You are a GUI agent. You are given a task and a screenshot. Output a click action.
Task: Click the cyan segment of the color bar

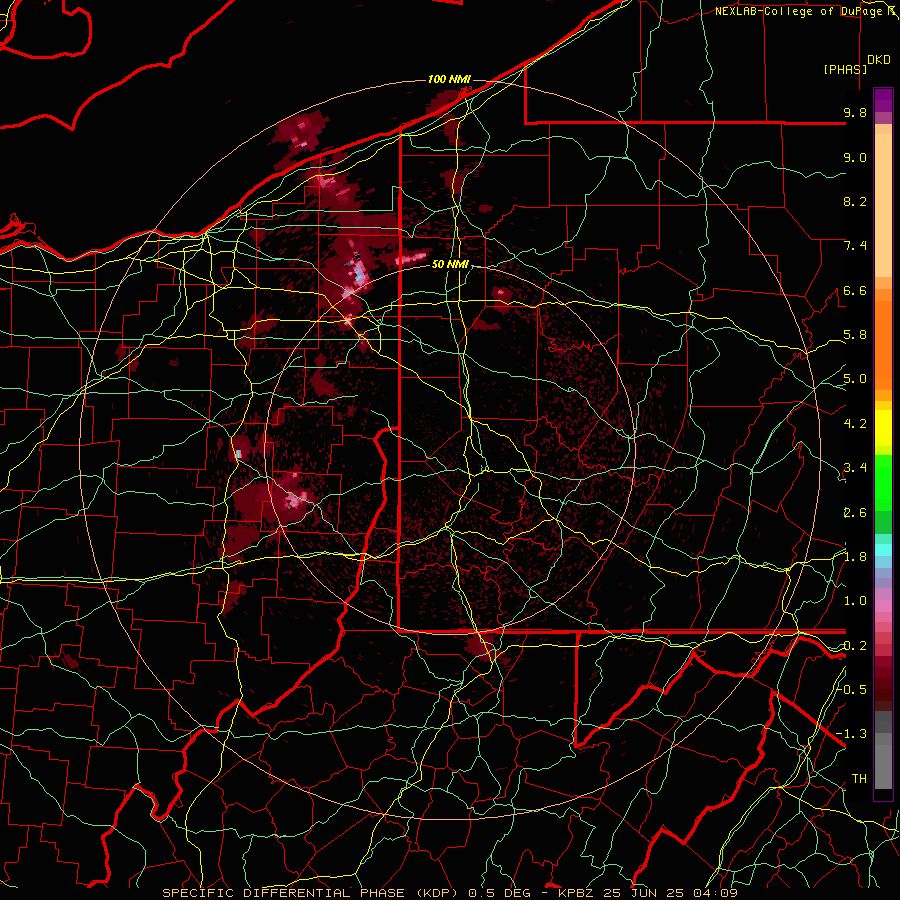tap(883, 550)
